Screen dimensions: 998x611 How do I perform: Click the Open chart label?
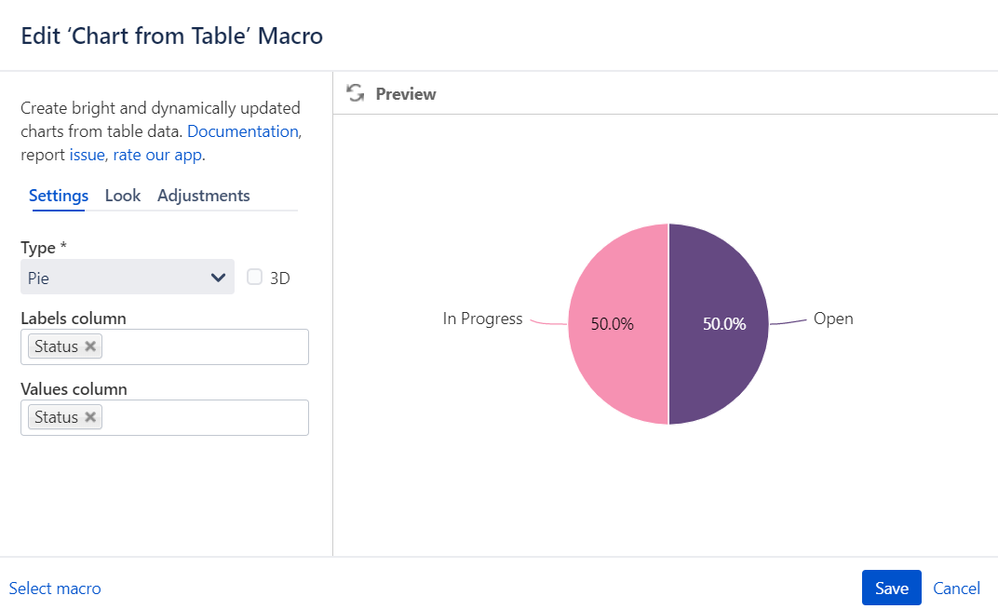[x=833, y=319]
